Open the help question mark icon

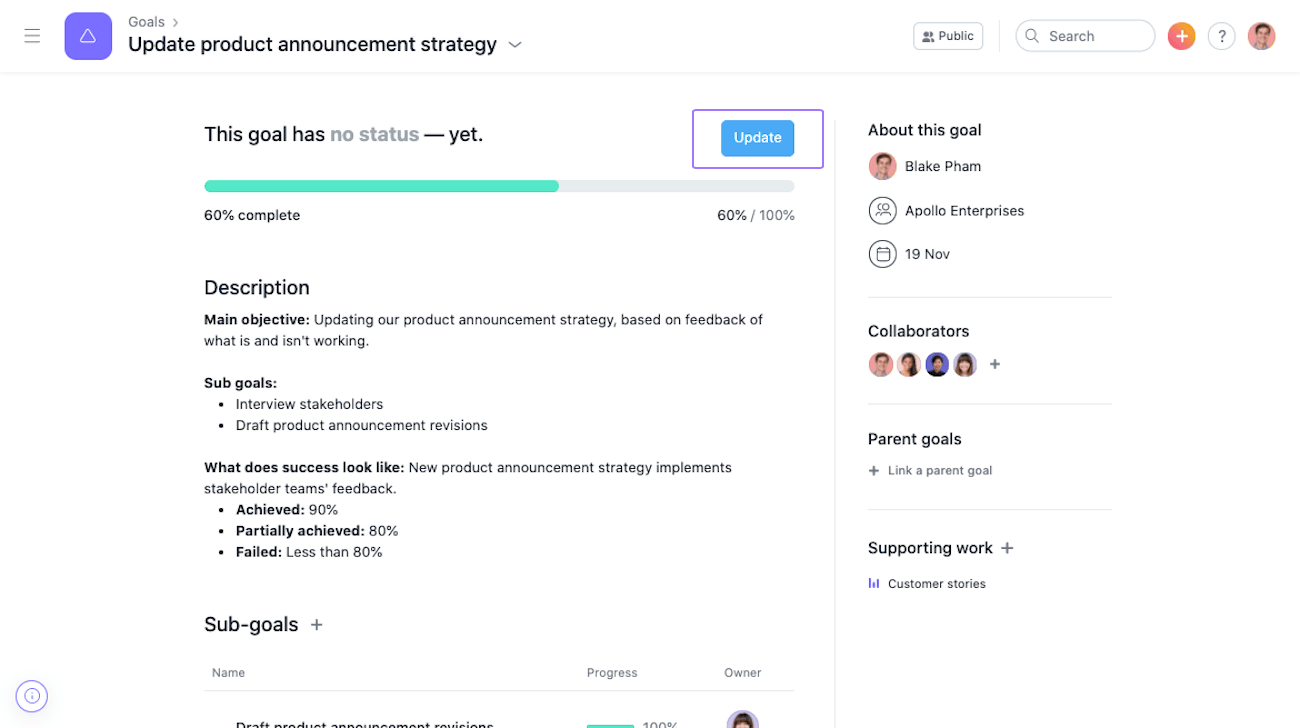(x=1221, y=36)
